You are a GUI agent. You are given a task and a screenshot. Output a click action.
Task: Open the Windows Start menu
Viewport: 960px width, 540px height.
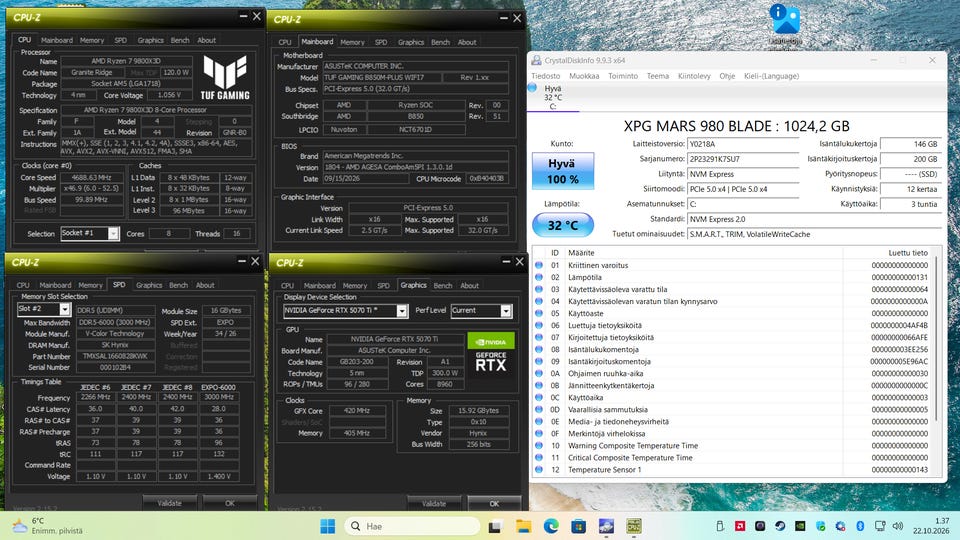click(328, 526)
